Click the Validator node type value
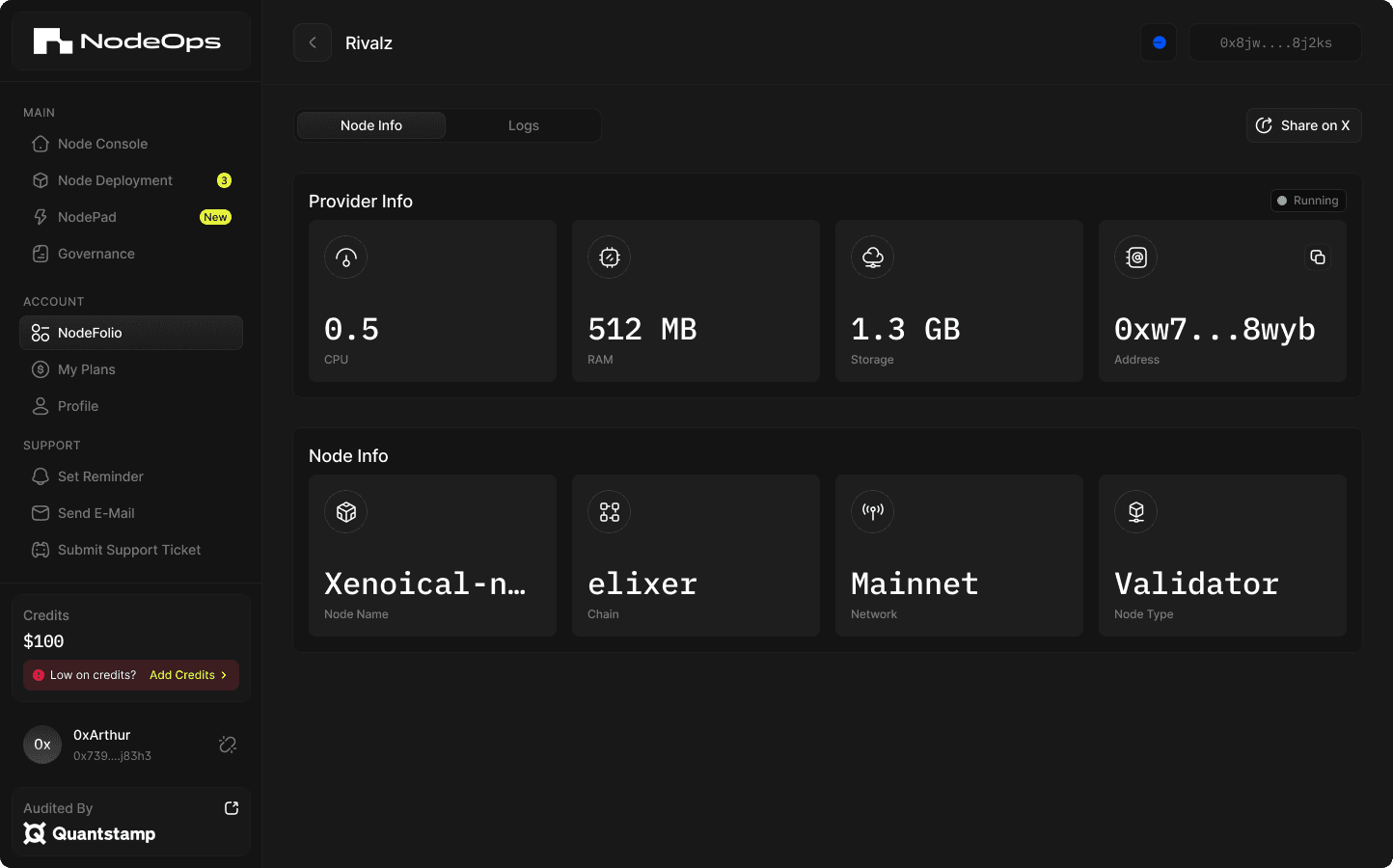1393x868 pixels. coord(1196,583)
